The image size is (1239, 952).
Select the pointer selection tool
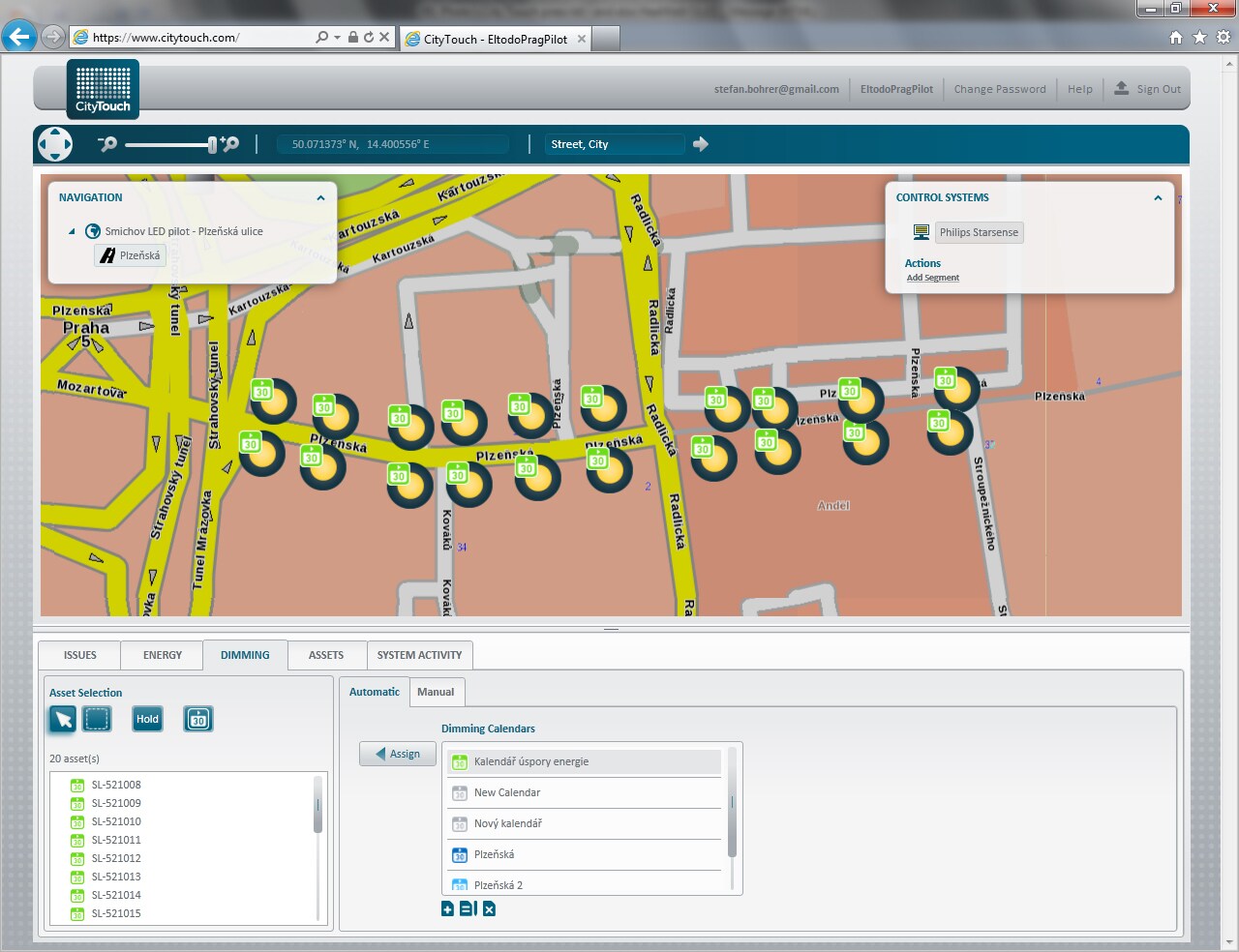[x=63, y=719]
